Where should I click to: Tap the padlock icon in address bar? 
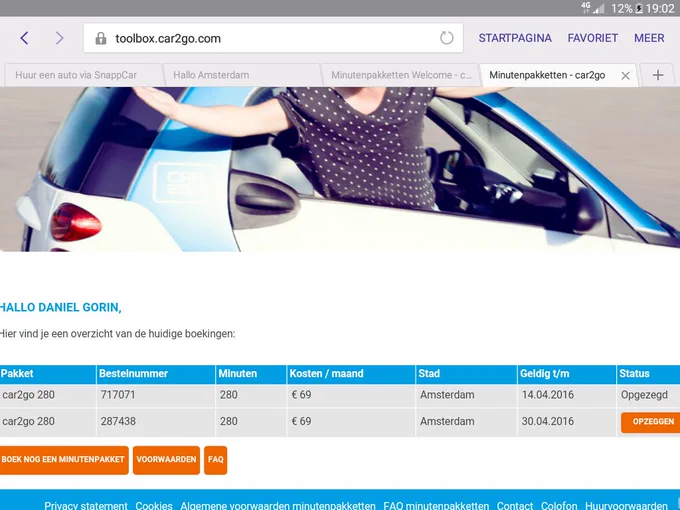101,39
